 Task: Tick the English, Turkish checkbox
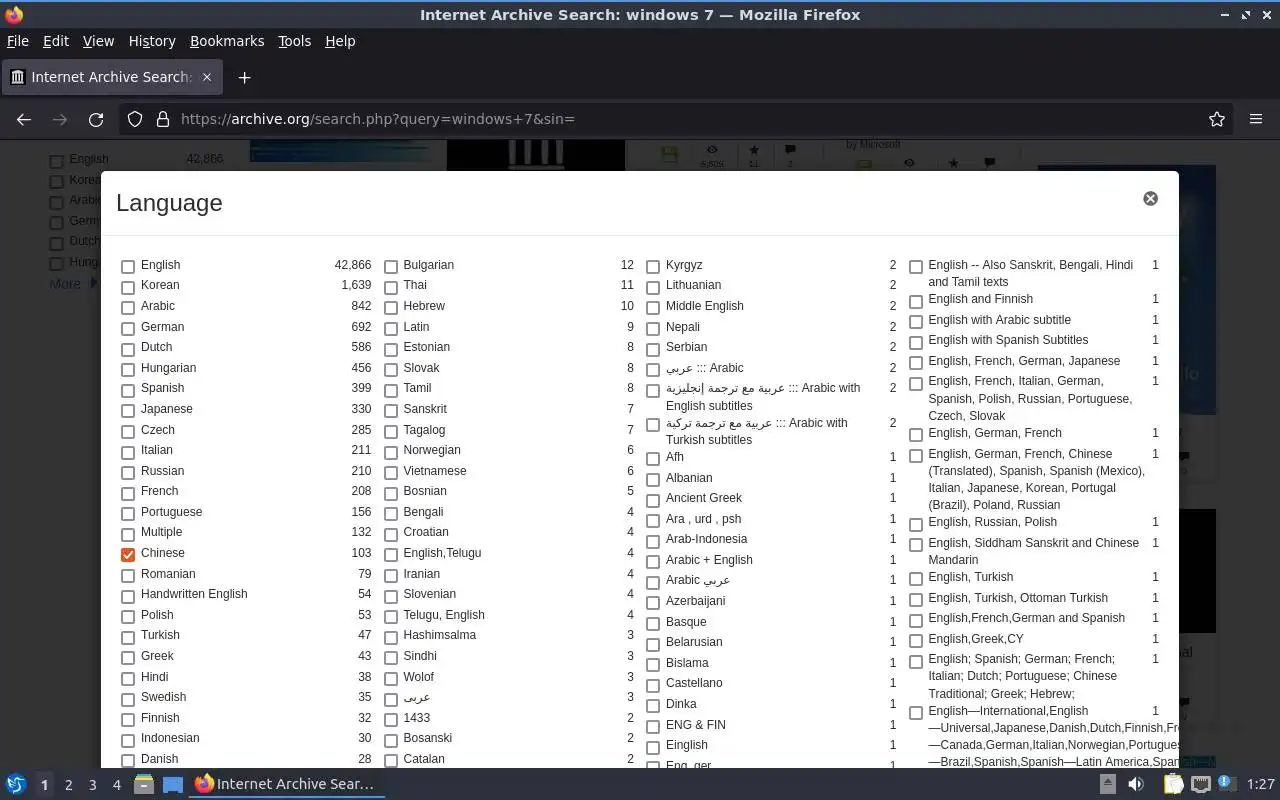916,579
